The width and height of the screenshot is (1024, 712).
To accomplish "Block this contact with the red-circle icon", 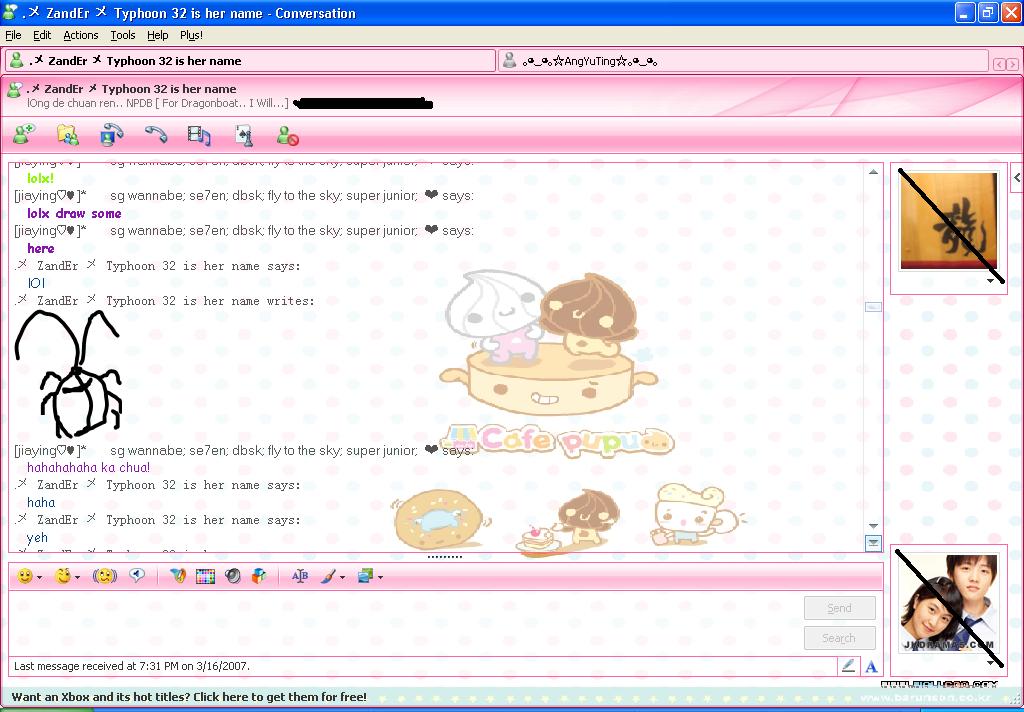I will pyautogui.click(x=287, y=135).
